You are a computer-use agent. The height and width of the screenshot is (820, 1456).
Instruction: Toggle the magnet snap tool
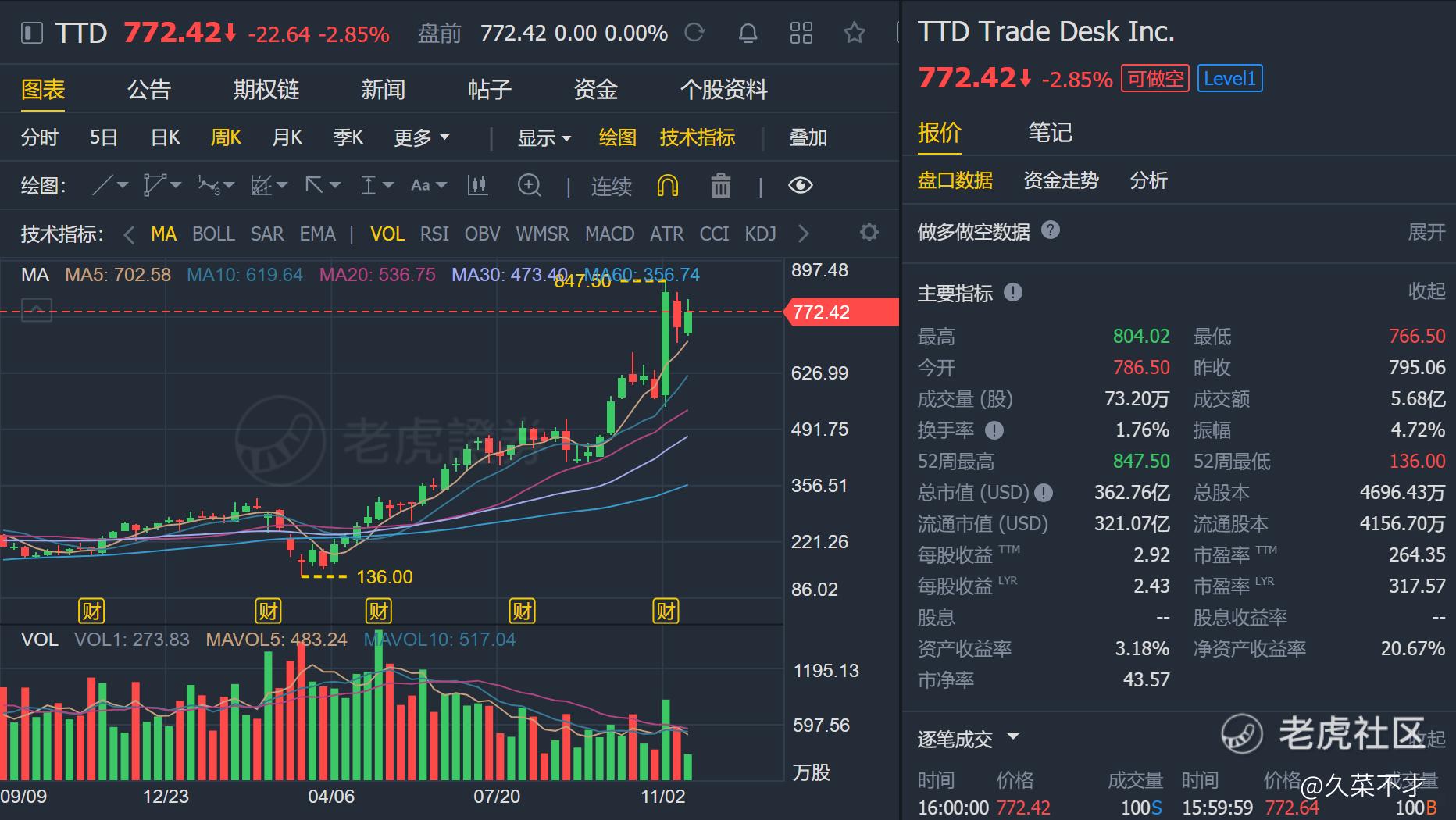point(668,185)
